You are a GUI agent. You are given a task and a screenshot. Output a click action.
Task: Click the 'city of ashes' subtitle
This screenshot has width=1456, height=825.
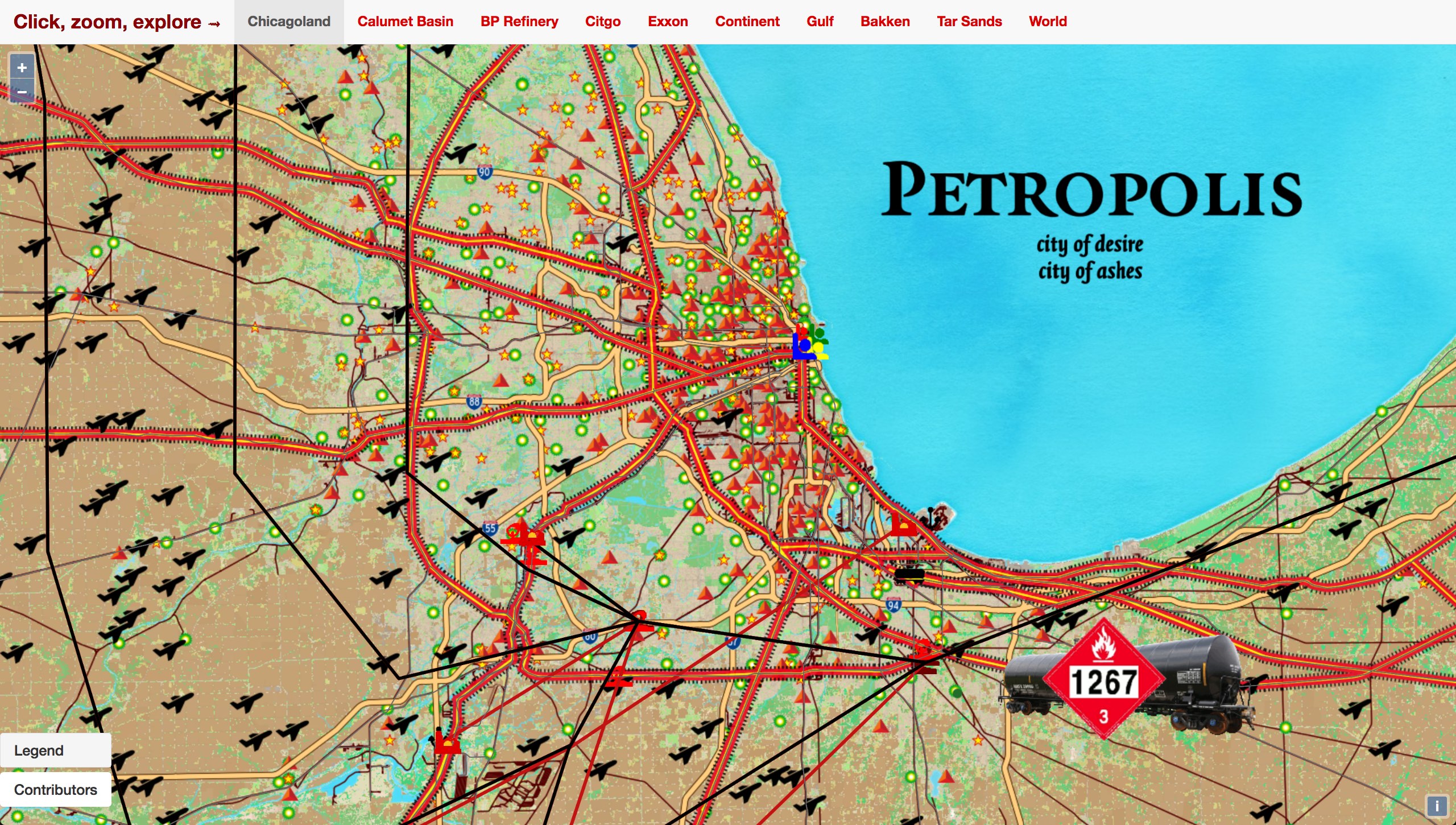click(1090, 271)
